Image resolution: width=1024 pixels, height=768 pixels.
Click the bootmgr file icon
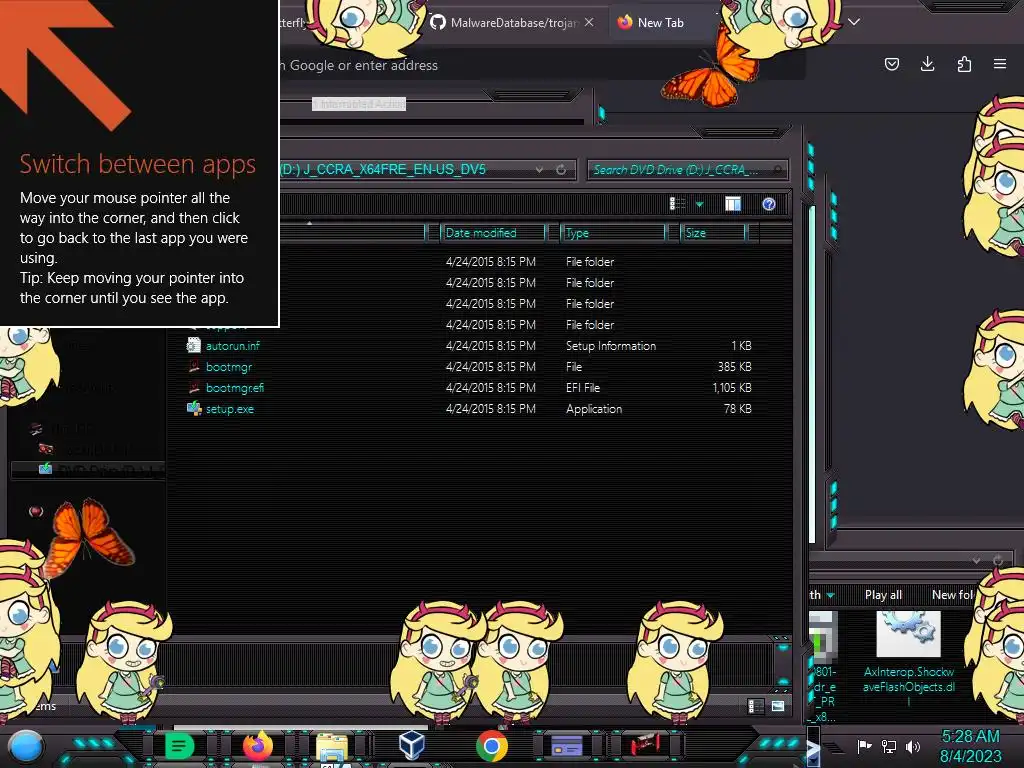(194, 366)
